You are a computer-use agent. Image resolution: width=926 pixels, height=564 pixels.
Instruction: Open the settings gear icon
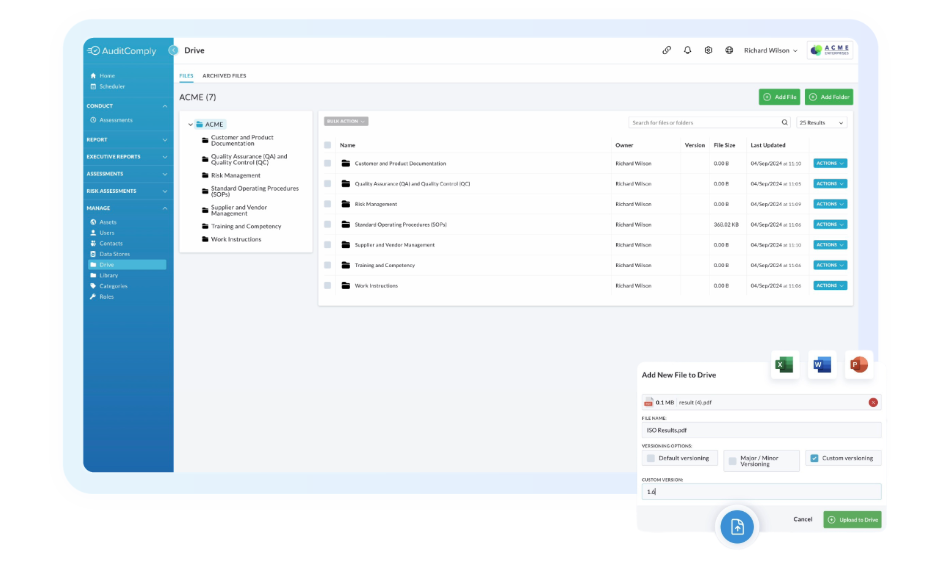(708, 50)
